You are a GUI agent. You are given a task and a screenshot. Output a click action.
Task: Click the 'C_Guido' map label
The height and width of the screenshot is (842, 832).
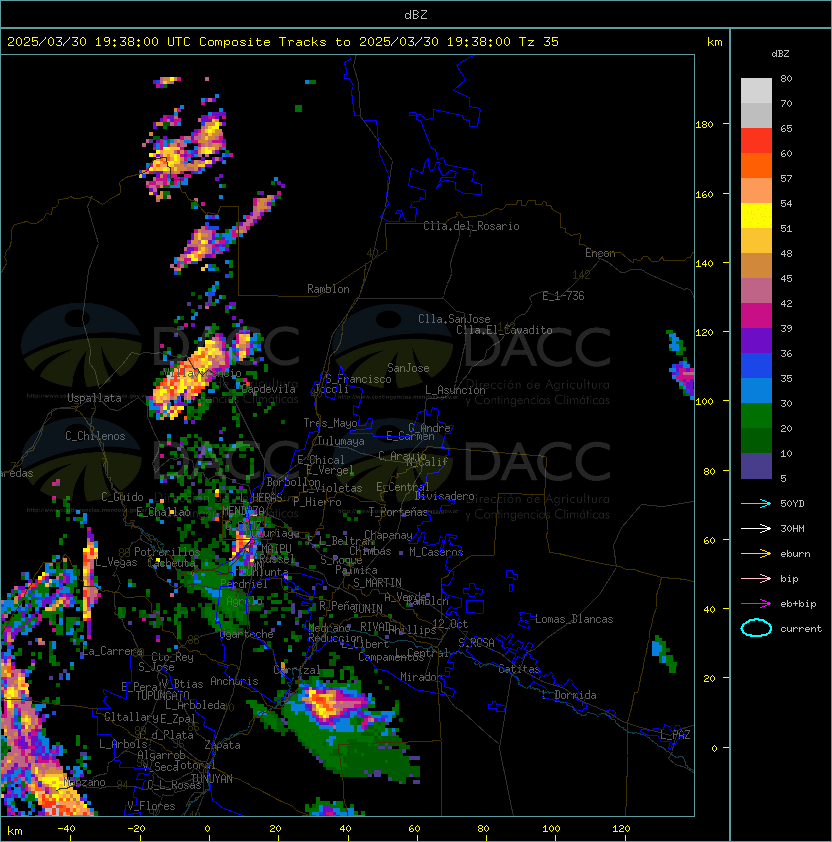[122, 497]
